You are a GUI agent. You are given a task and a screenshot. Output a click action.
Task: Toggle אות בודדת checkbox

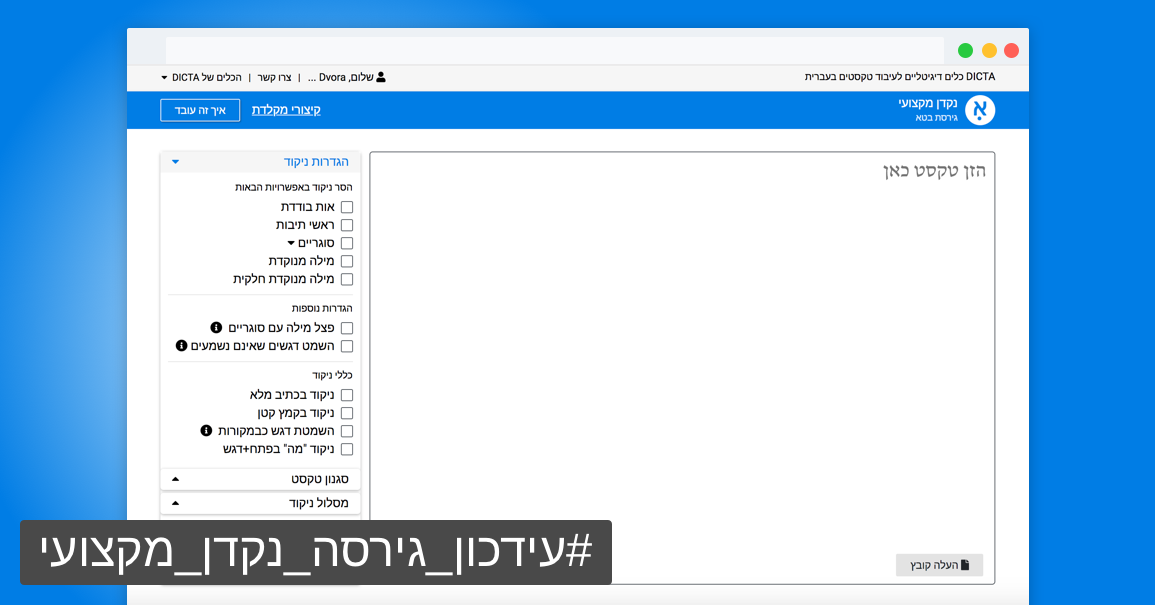347,207
